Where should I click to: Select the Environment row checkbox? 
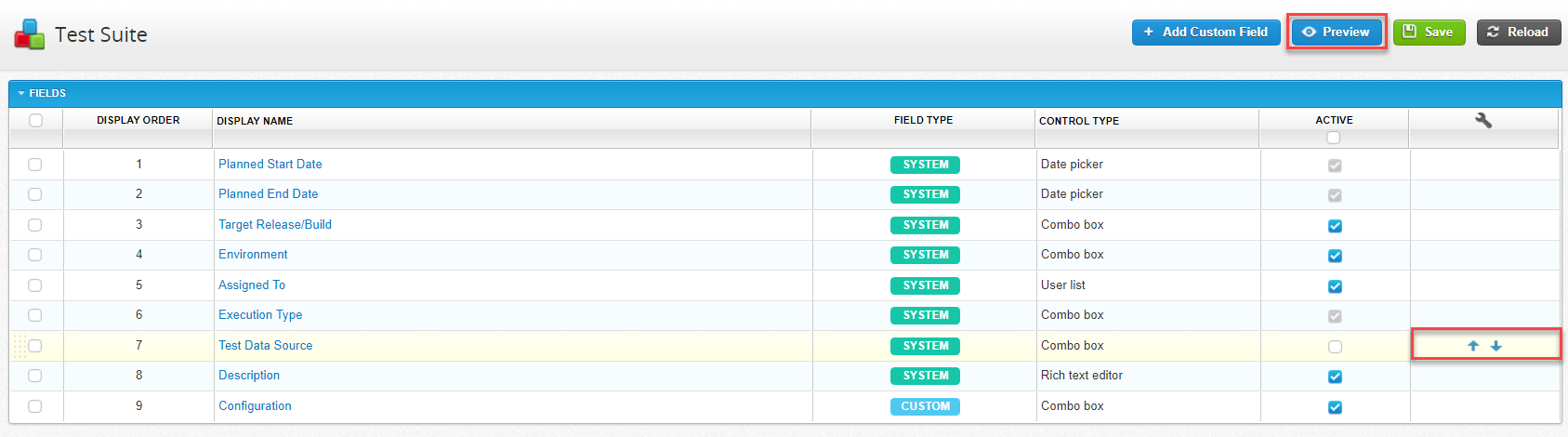35,255
